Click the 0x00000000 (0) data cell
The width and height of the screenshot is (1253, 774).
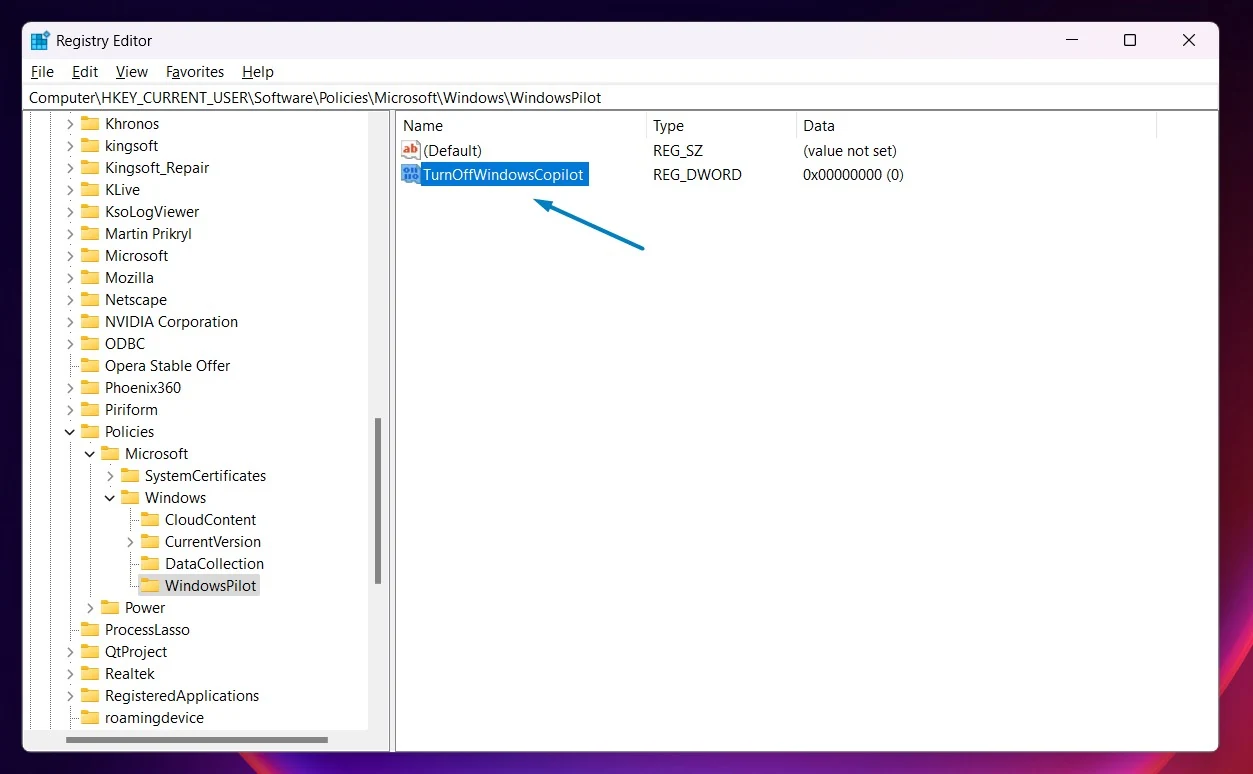click(x=853, y=175)
